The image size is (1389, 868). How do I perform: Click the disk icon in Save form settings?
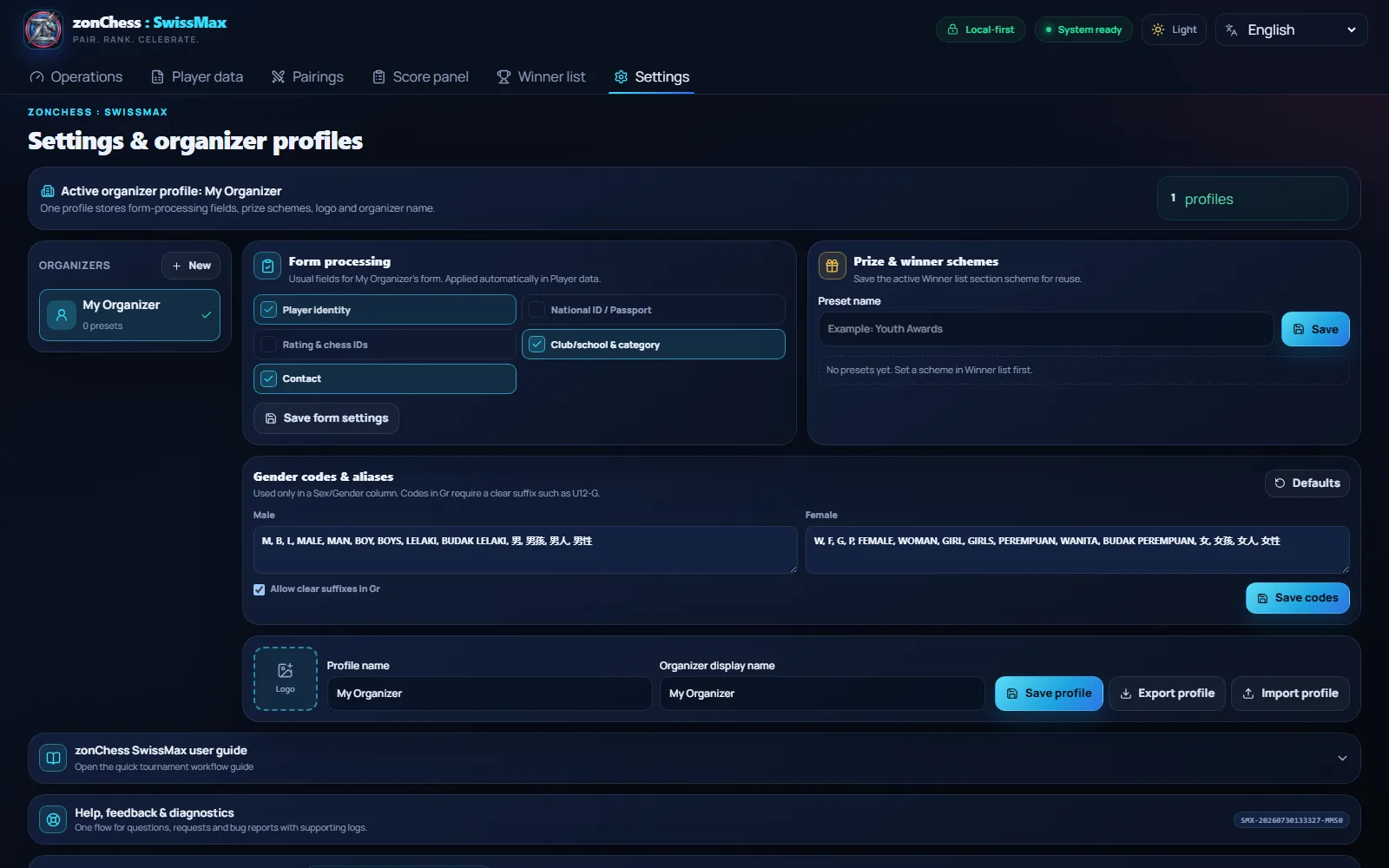click(271, 418)
